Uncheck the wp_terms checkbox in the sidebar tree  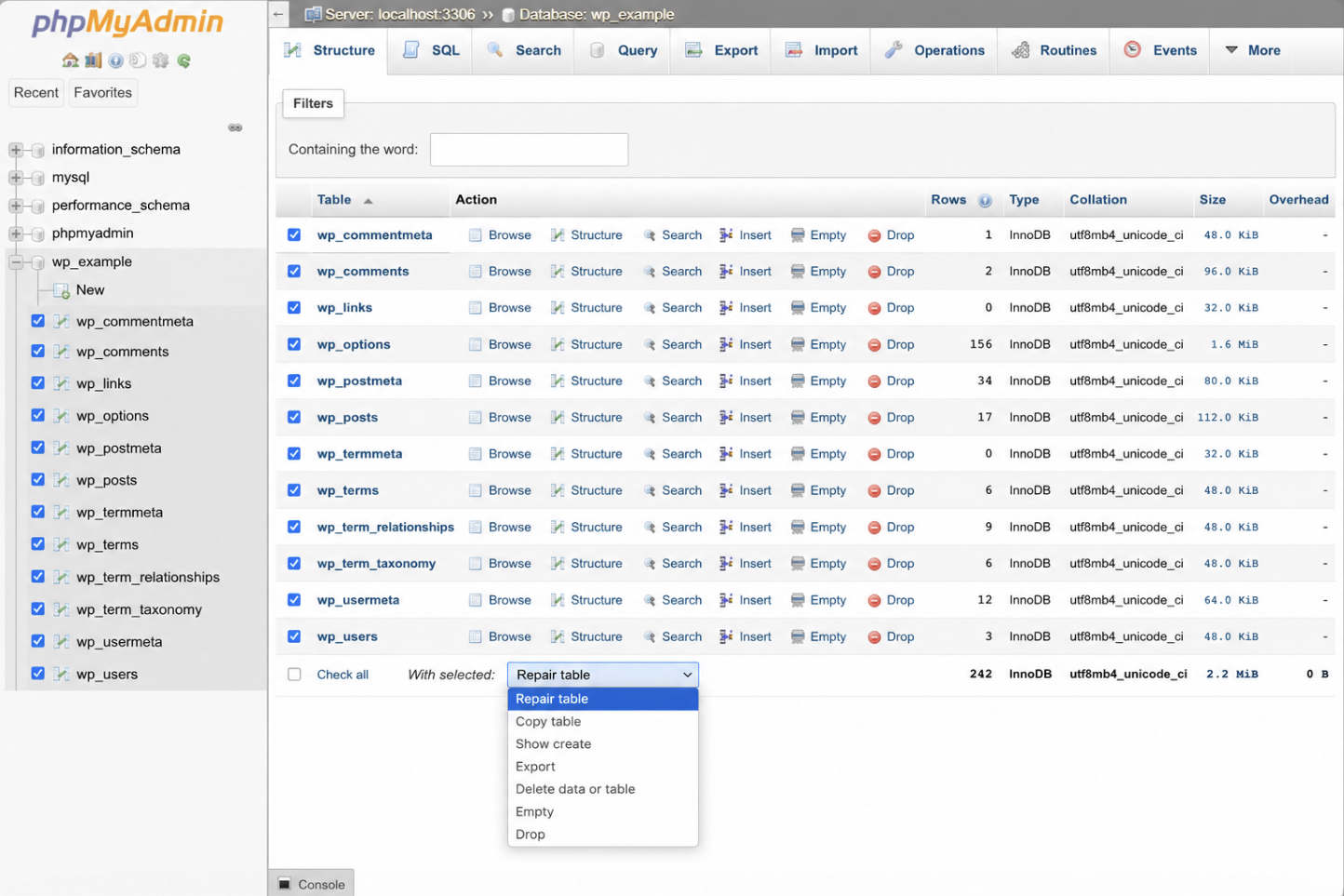(x=38, y=543)
